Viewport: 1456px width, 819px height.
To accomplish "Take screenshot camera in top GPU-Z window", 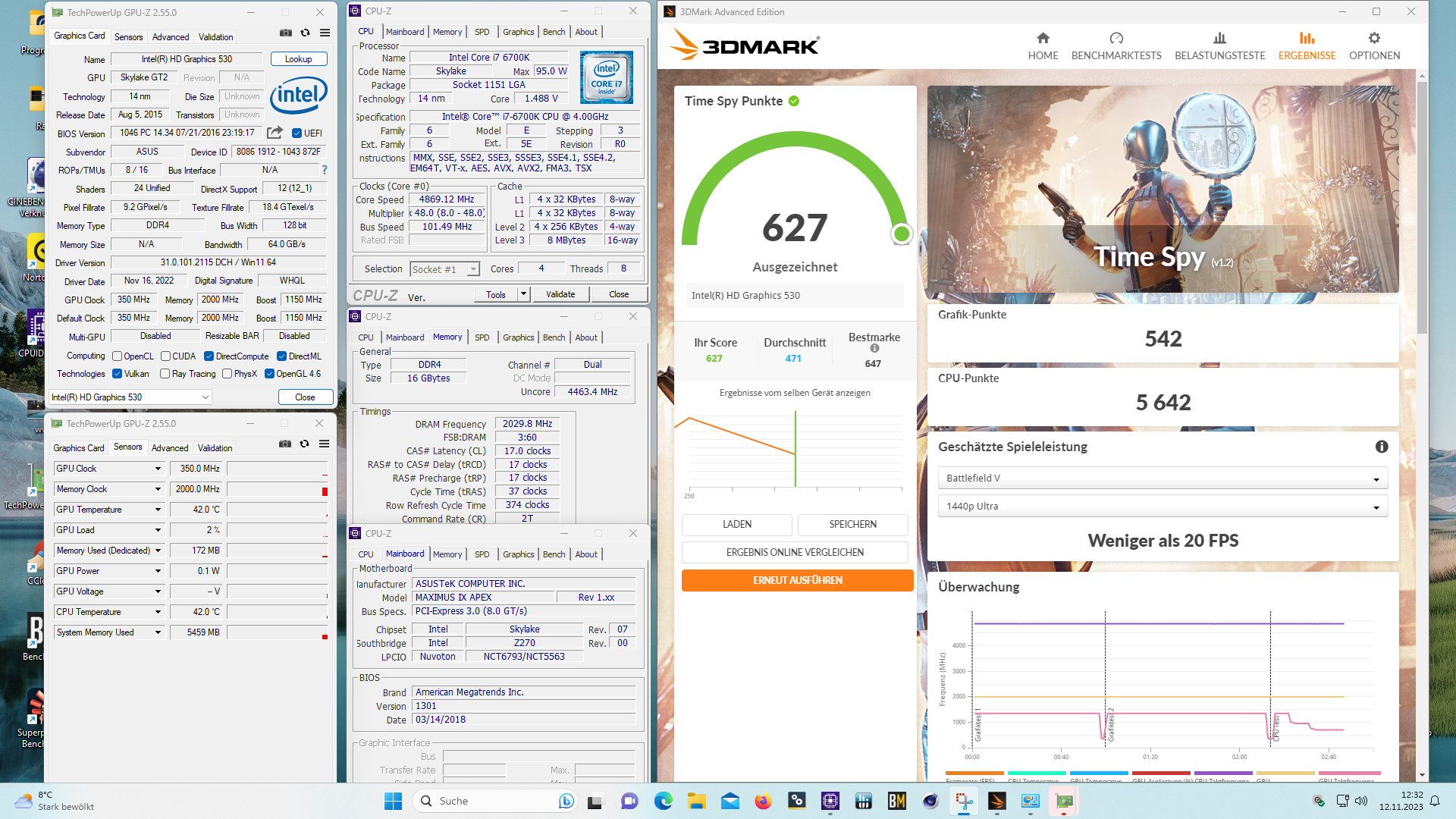I will tap(285, 33).
